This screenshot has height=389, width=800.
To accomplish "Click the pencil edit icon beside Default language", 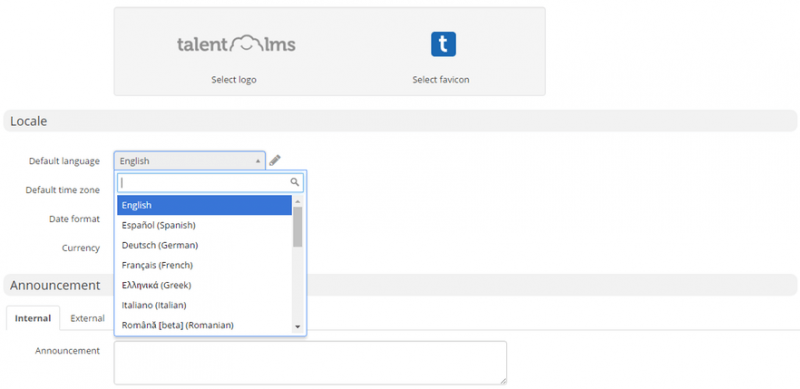I will [x=275, y=160].
